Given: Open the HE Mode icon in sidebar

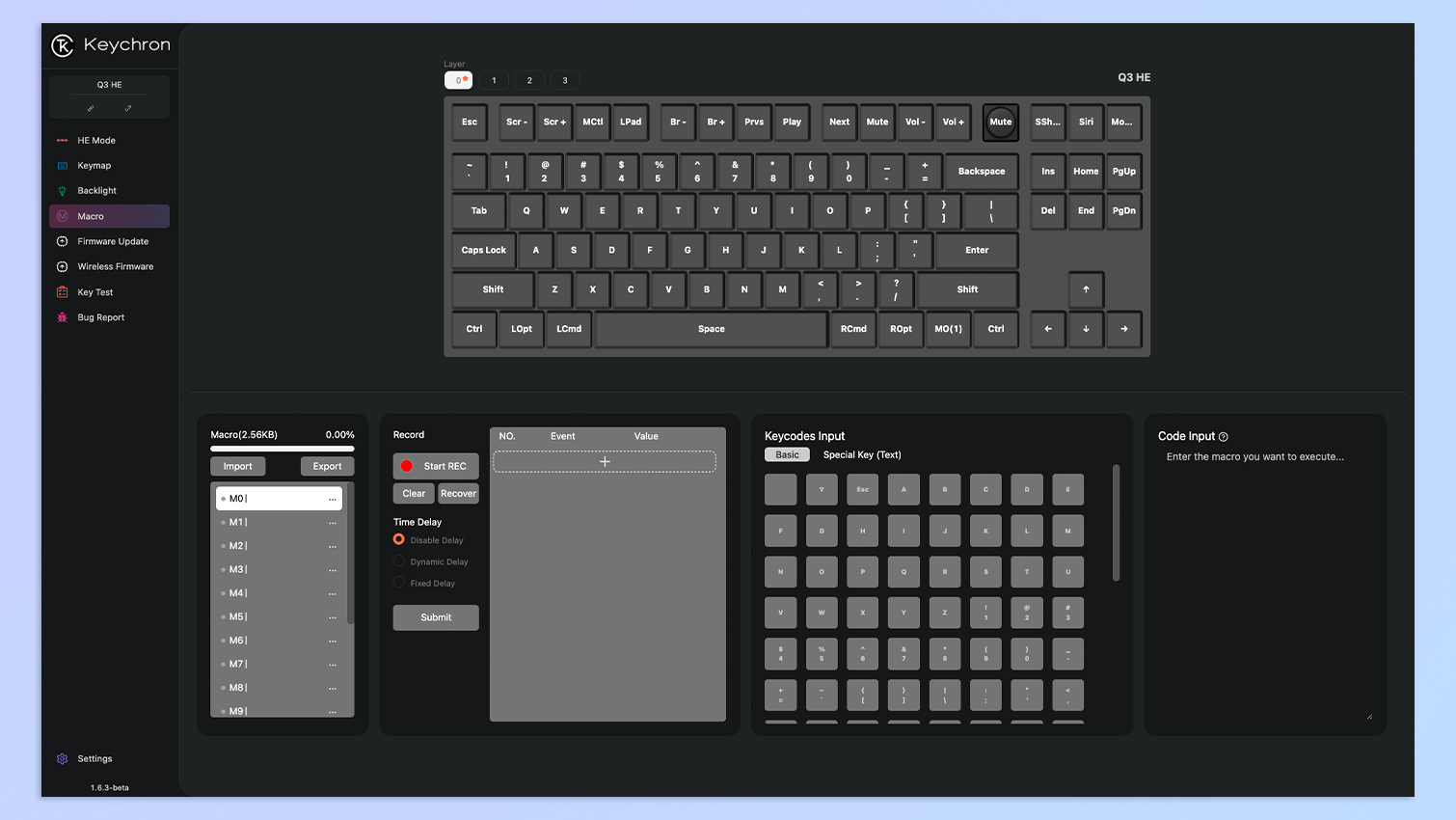Looking at the screenshot, I should [x=63, y=141].
